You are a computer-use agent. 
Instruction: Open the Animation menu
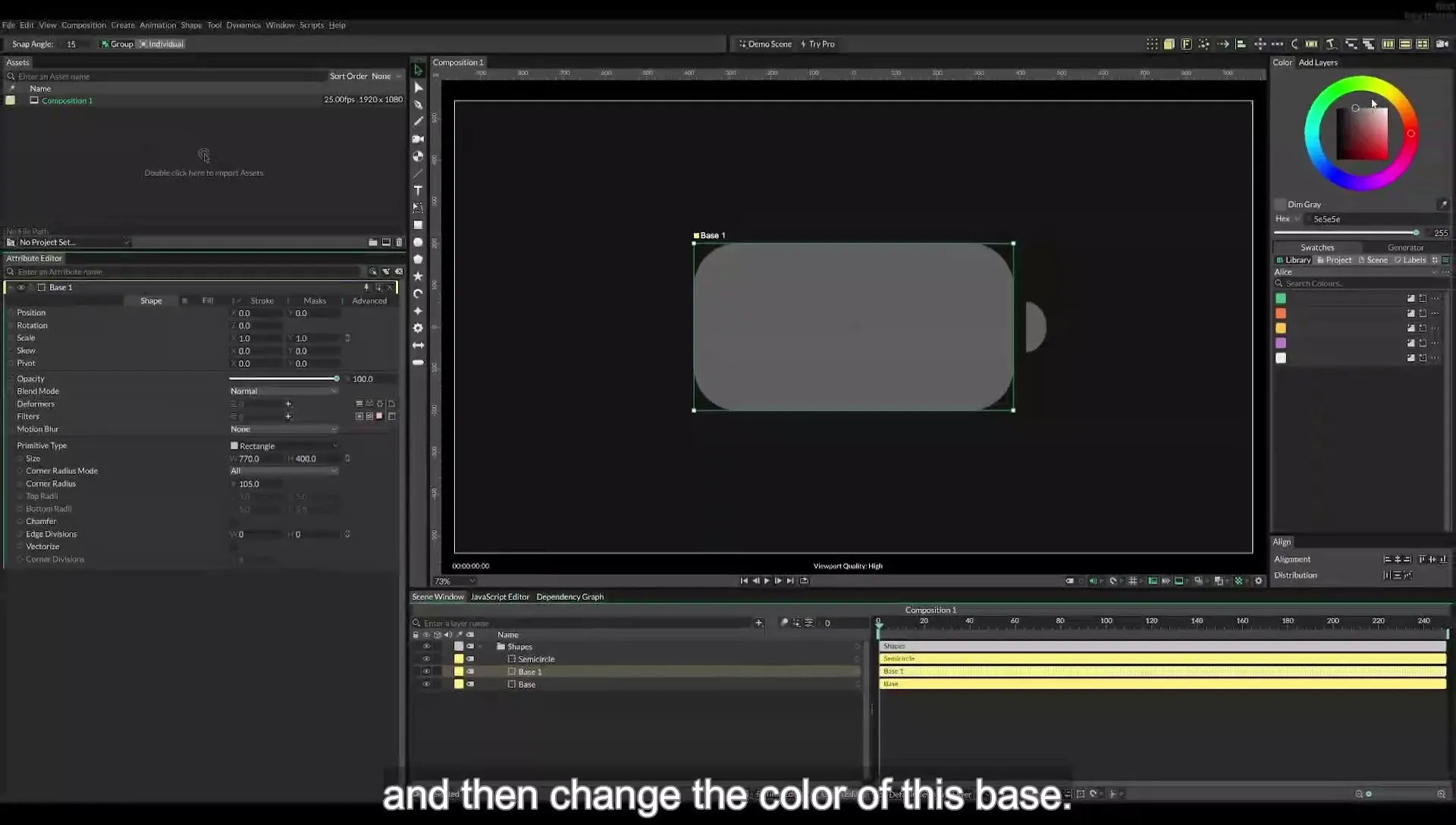point(157,25)
